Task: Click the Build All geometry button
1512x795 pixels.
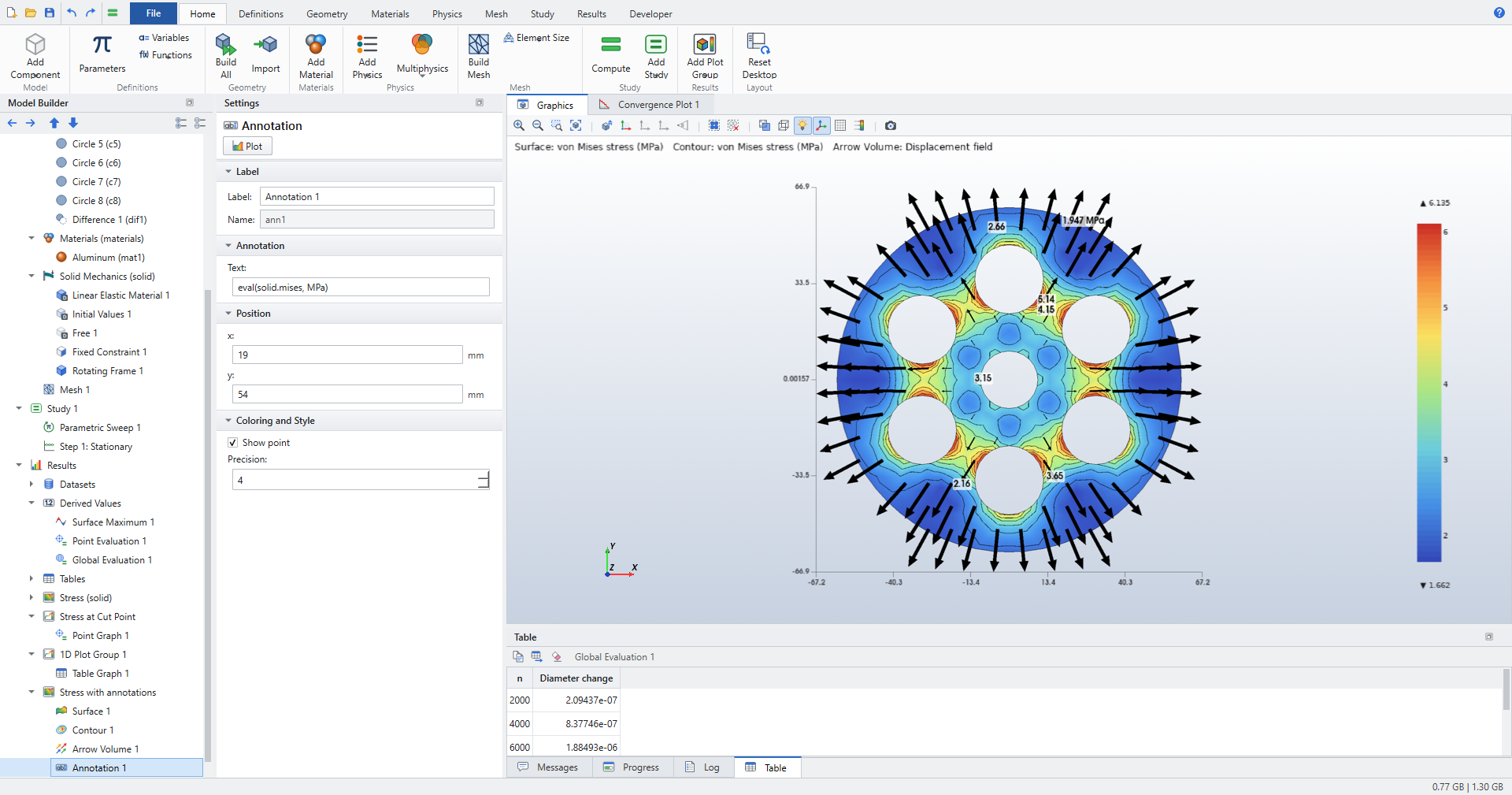Action: 226,56
